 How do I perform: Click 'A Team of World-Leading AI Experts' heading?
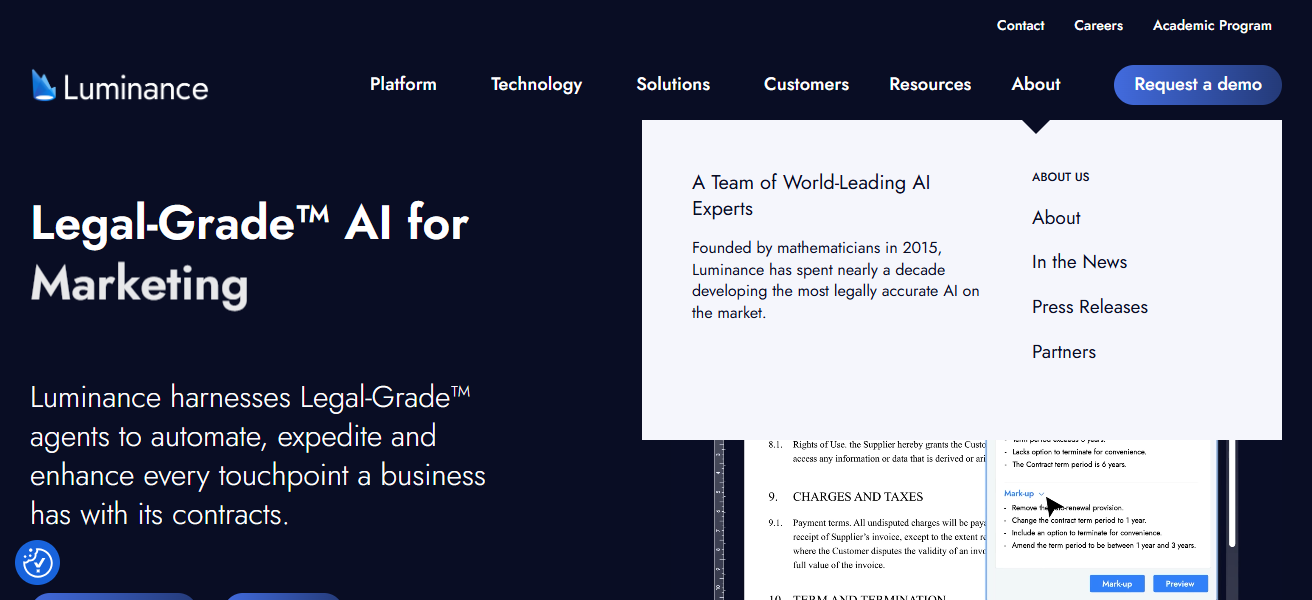(x=811, y=196)
